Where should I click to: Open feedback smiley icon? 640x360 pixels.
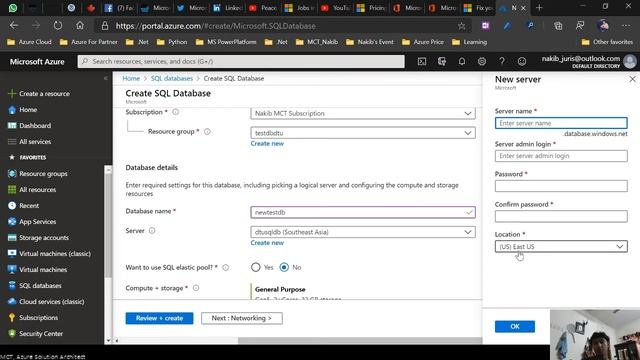tap(522, 62)
